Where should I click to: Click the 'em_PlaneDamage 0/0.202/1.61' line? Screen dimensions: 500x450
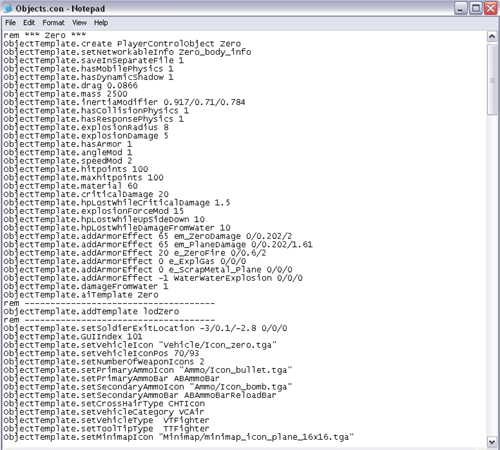point(158,244)
